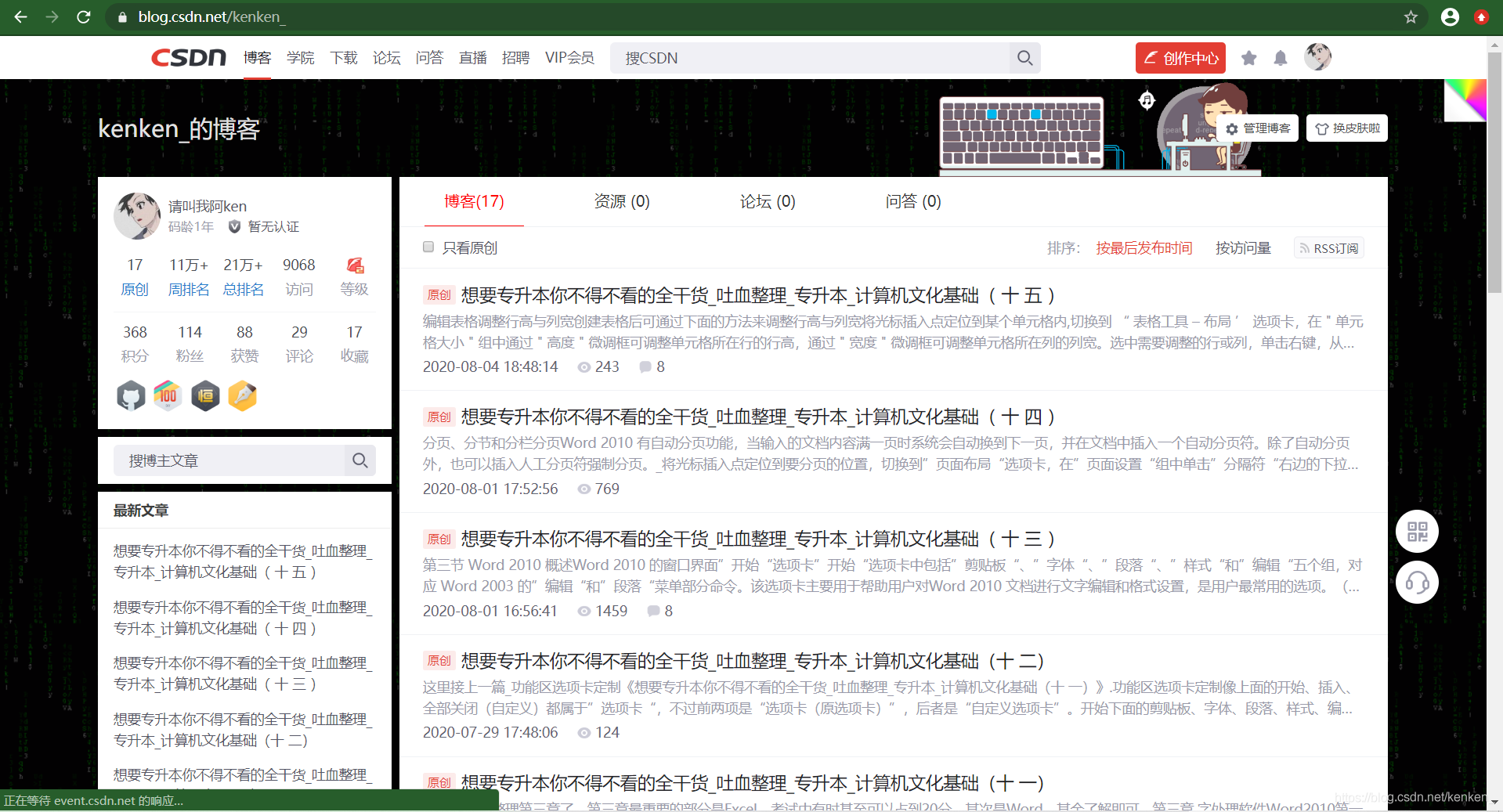Switch to the 论坛 (0) tab
This screenshot has height=812, width=1503.
768,201
